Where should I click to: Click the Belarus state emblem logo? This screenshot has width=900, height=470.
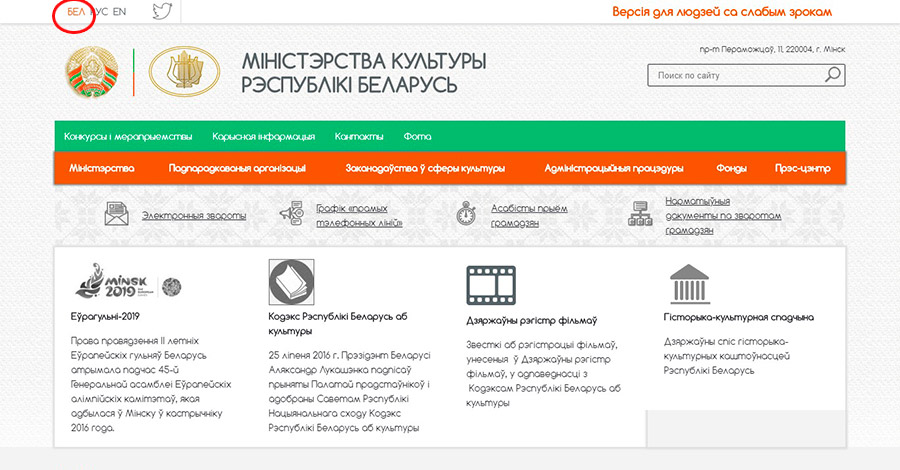click(91, 74)
